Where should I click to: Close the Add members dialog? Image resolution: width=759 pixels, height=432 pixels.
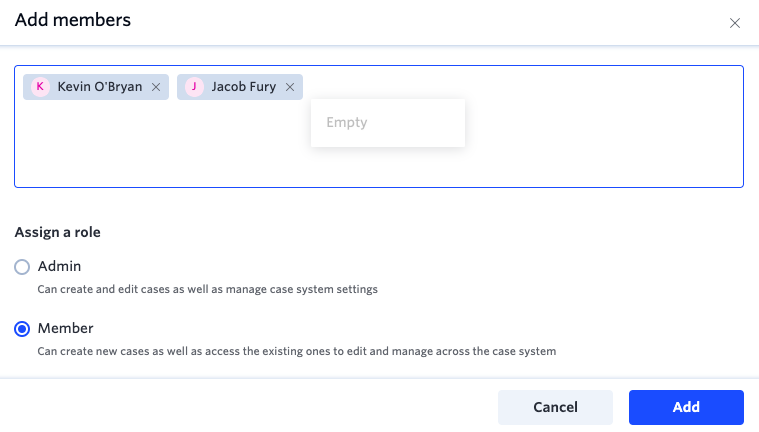(735, 23)
